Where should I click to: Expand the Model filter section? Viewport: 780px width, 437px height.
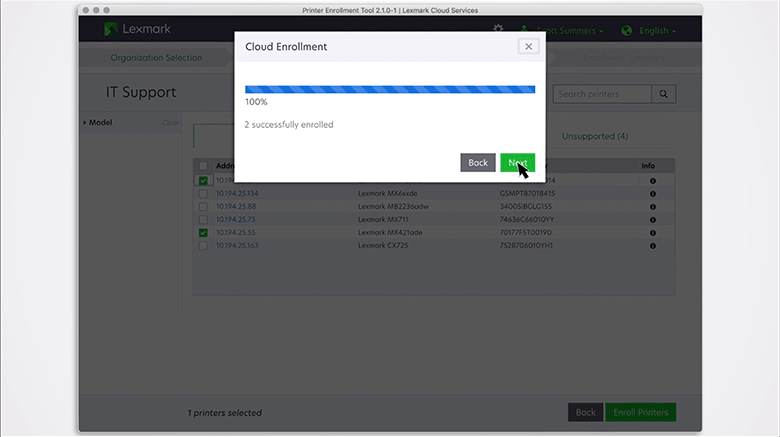coord(99,123)
